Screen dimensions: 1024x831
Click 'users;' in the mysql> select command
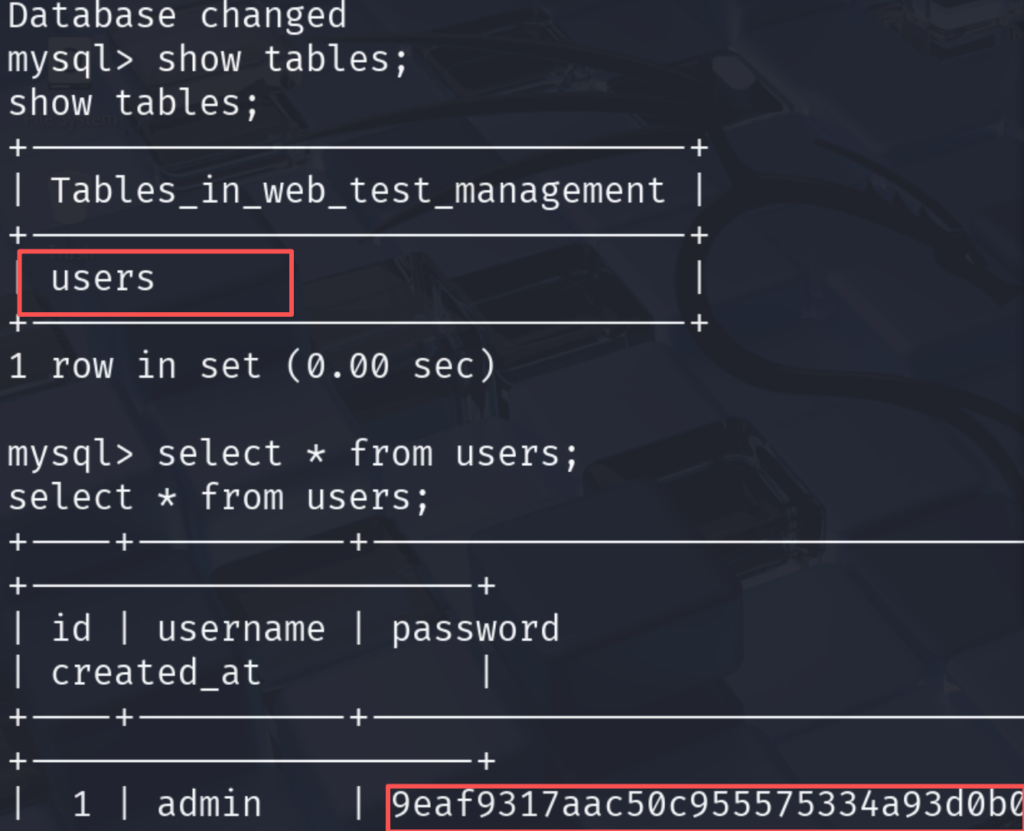(517, 454)
